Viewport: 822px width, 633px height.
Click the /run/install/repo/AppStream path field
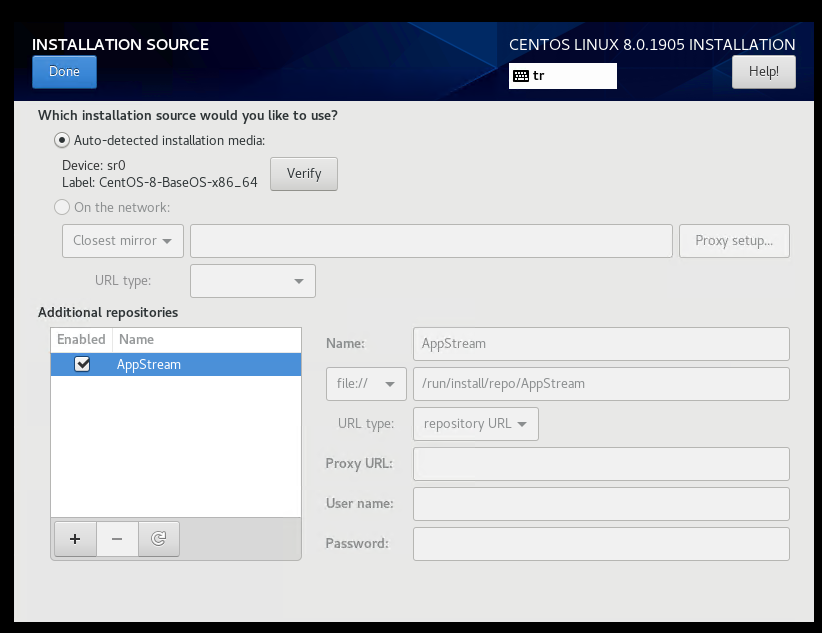pyautogui.click(x=601, y=384)
